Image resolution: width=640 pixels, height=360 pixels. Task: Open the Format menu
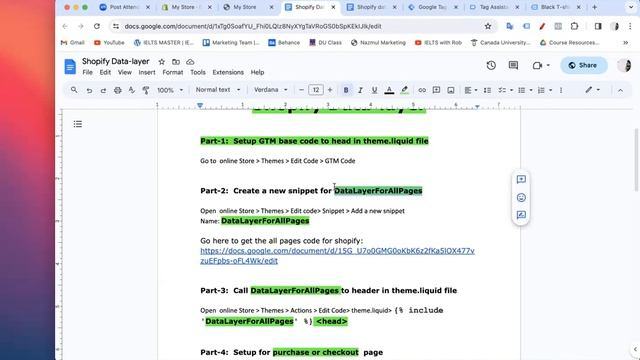point(173,72)
